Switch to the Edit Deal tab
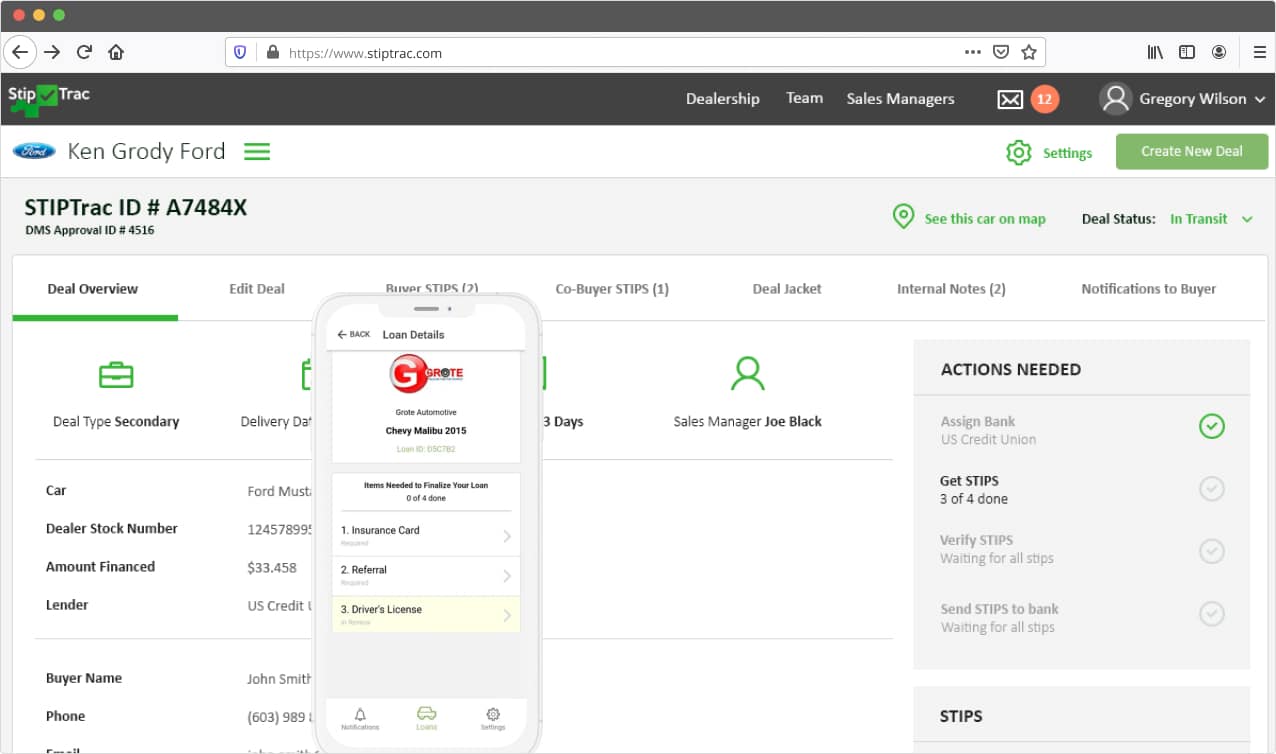This screenshot has width=1276, height=754. click(257, 289)
